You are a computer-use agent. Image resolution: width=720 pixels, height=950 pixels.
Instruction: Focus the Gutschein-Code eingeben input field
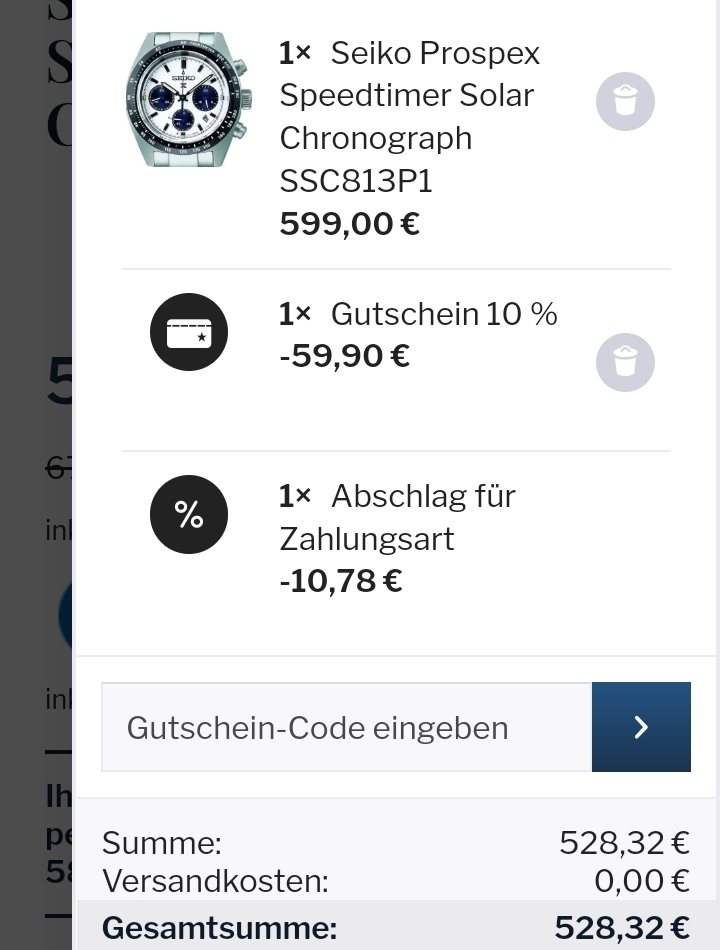pyautogui.click(x=347, y=727)
